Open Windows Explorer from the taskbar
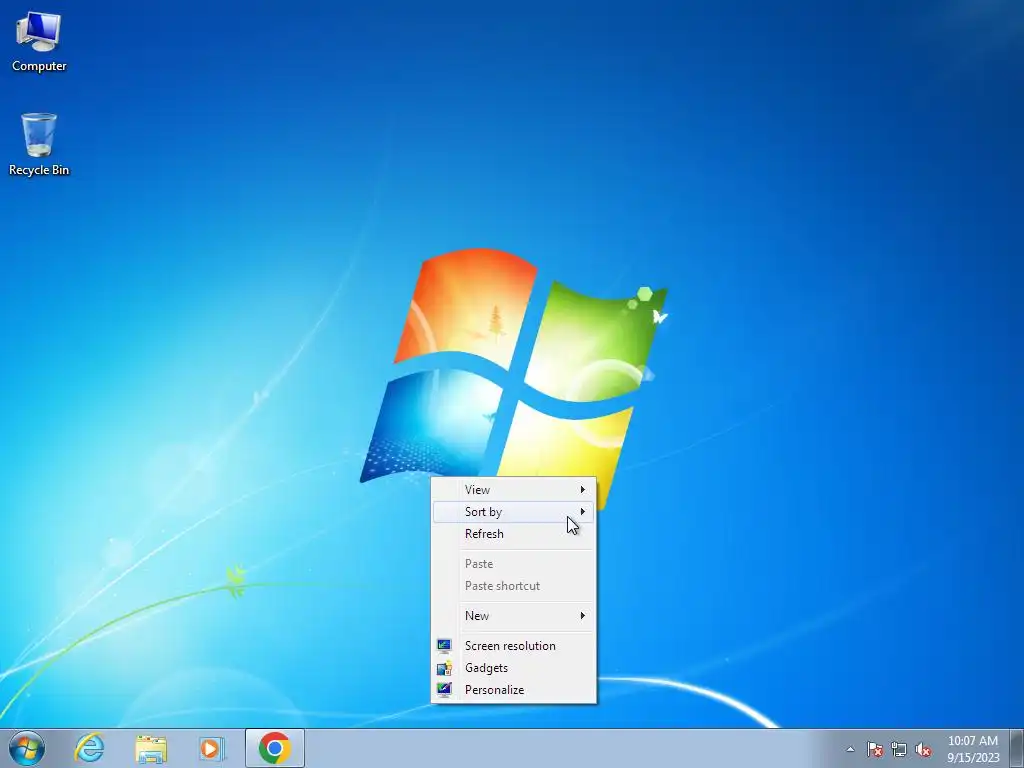The height and width of the screenshot is (768, 1024). tap(151, 748)
